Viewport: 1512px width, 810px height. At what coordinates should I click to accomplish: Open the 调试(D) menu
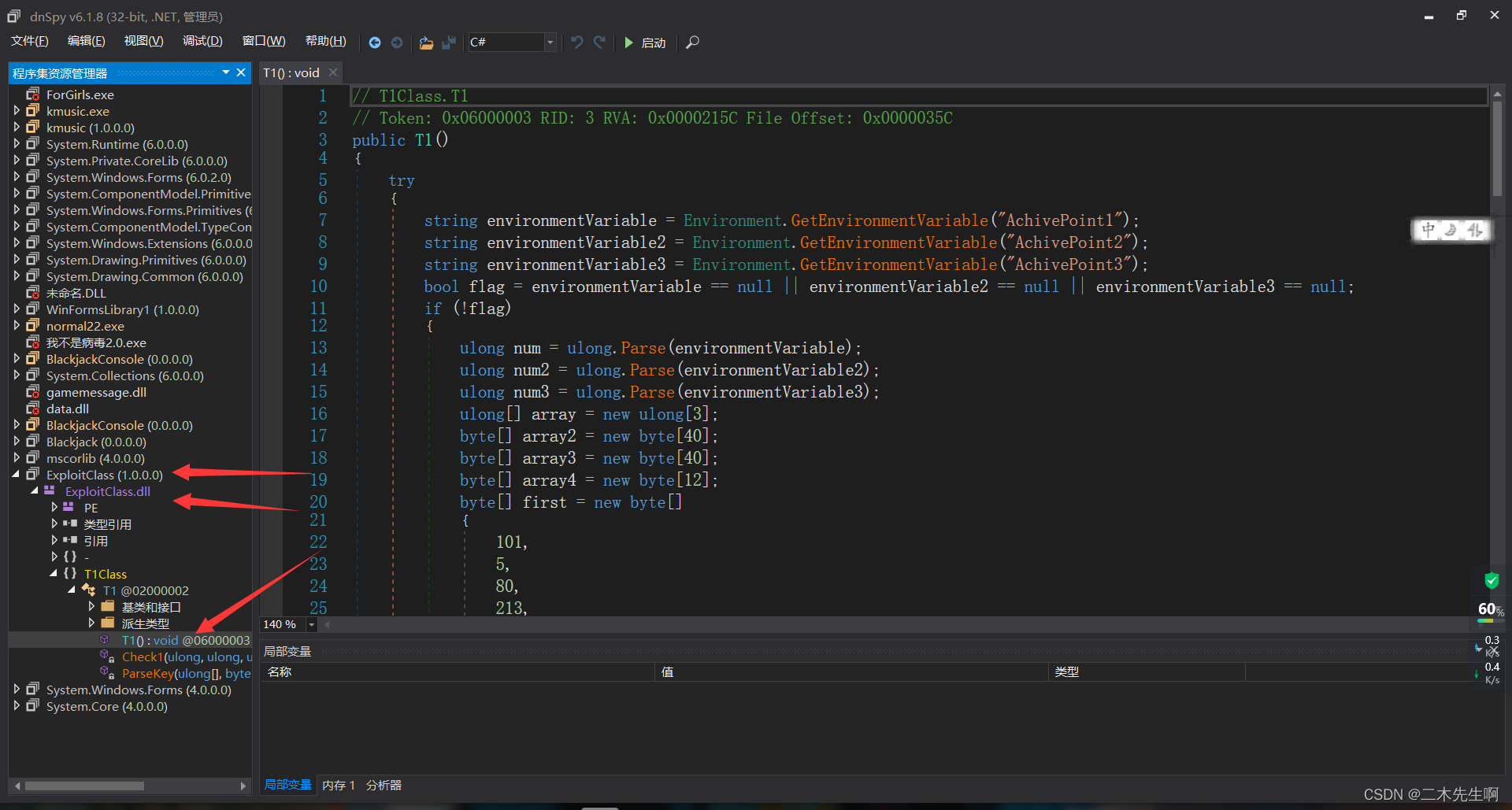coord(202,41)
